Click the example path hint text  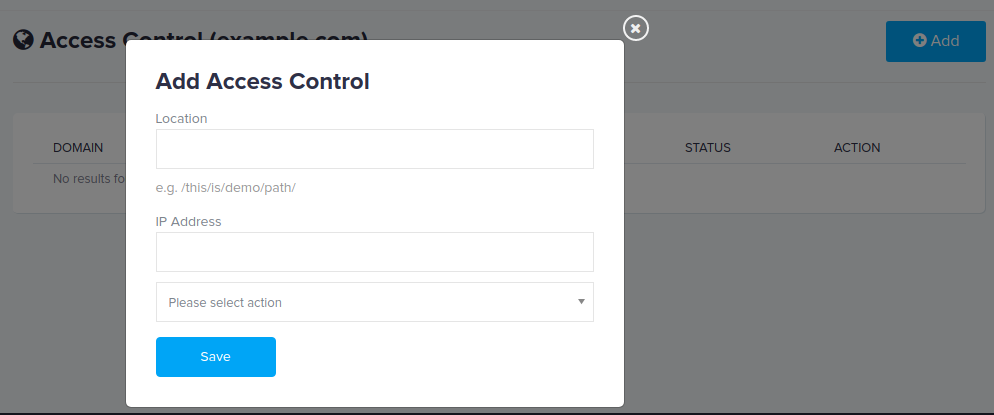pyautogui.click(x=226, y=188)
